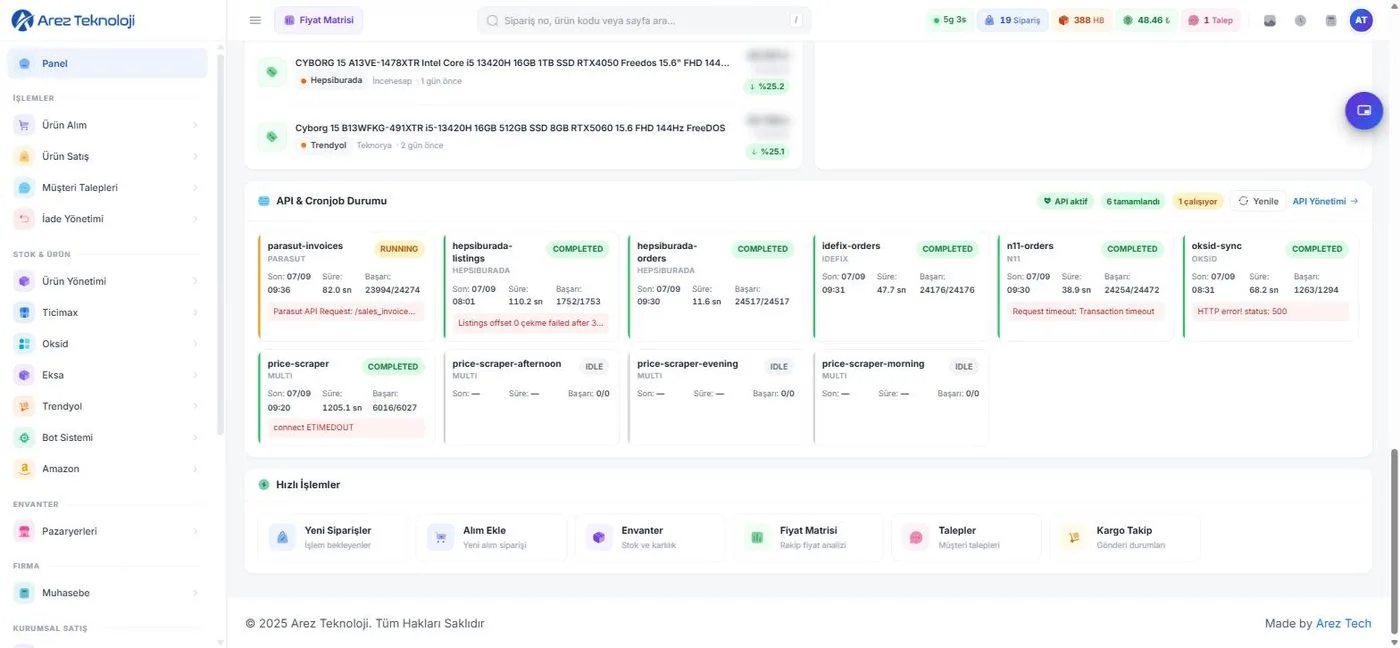
Task: Click the Yenile refresh button
Action: pyautogui.click(x=1258, y=201)
